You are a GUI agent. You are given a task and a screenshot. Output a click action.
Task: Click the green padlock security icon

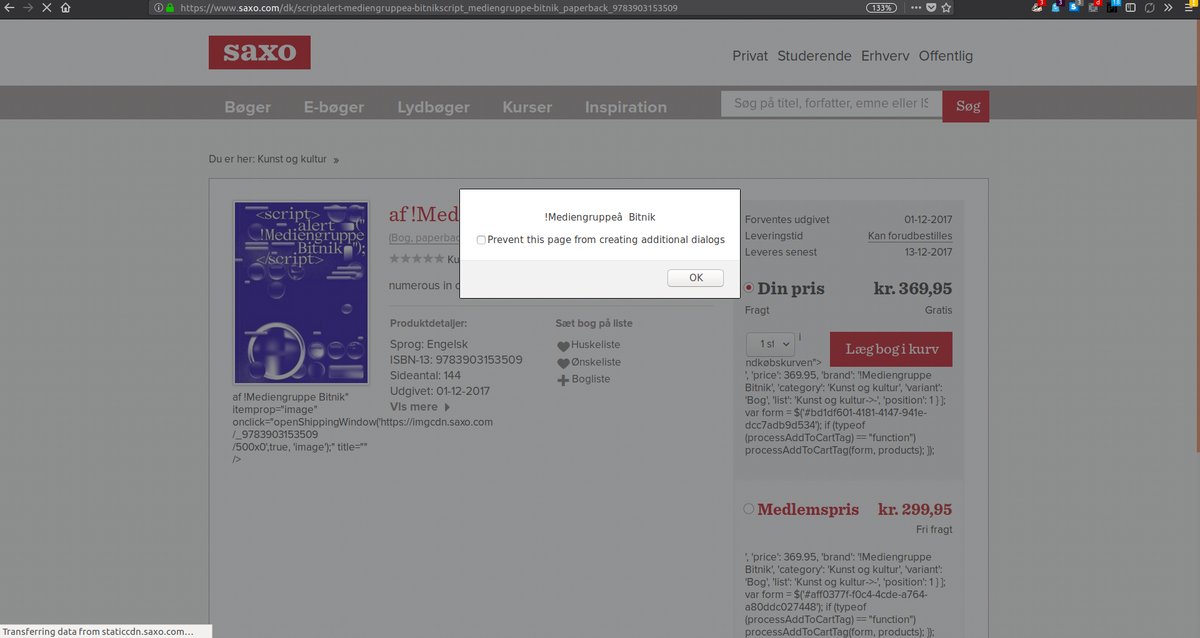tap(170, 7)
